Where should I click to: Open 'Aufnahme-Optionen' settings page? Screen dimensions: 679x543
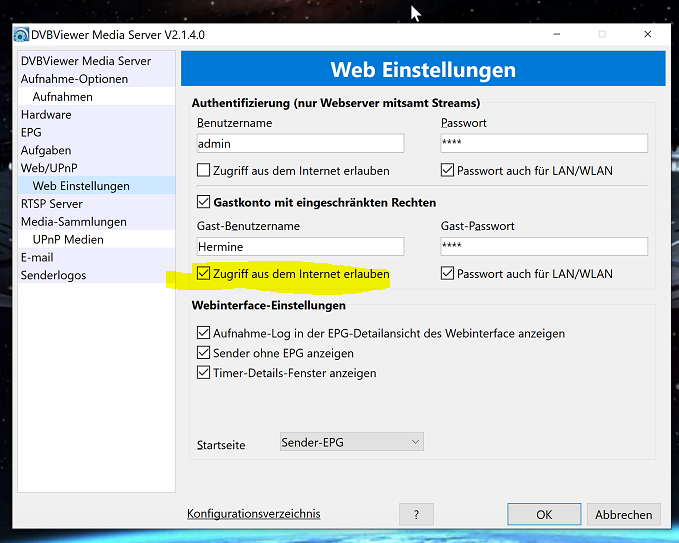pos(97,78)
